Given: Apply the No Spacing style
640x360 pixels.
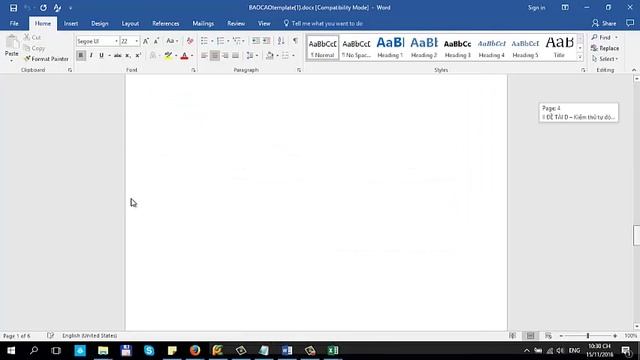Looking at the screenshot, I should click(x=356, y=48).
